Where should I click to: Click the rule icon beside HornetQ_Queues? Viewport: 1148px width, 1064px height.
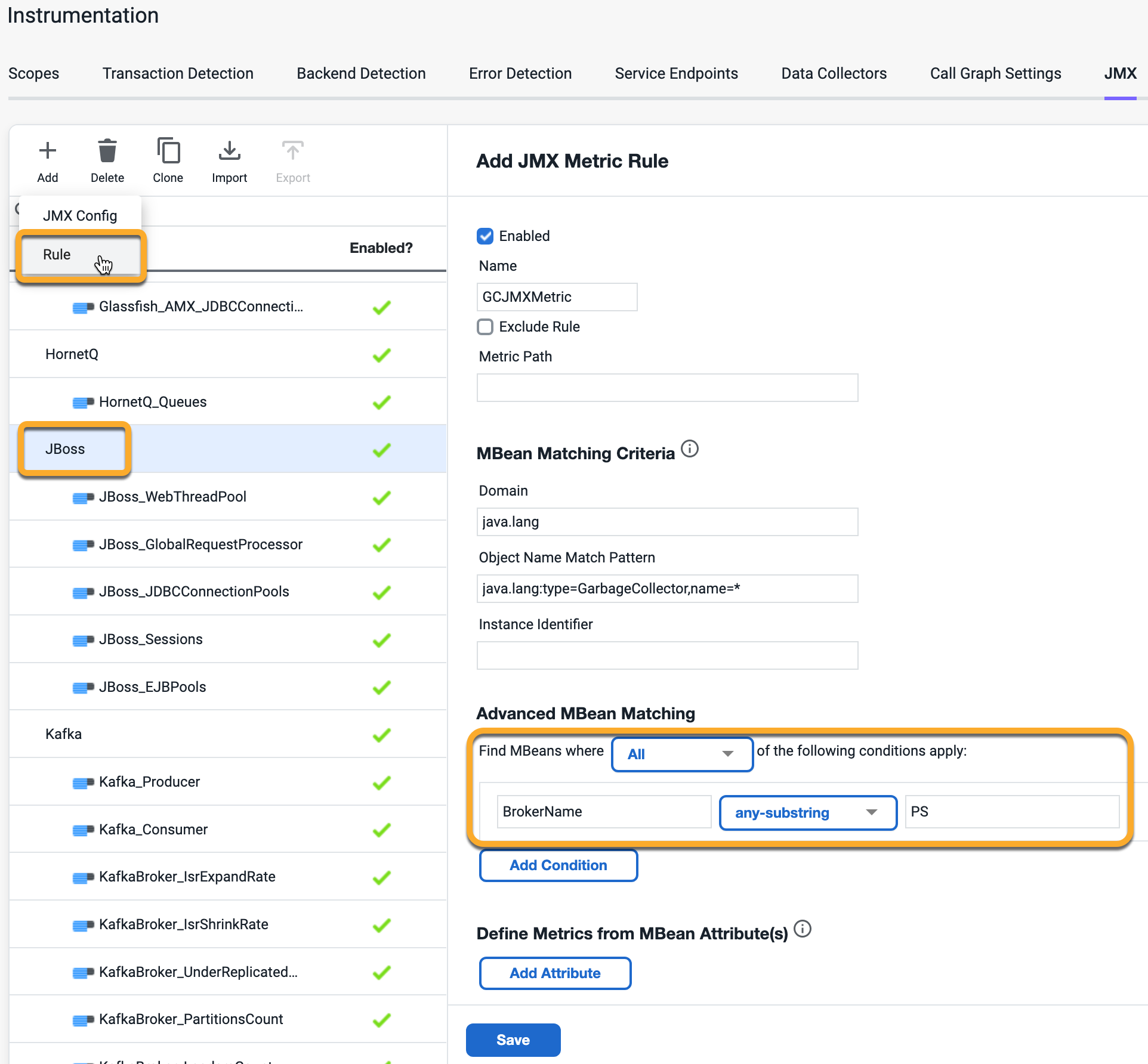click(x=83, y=403)
